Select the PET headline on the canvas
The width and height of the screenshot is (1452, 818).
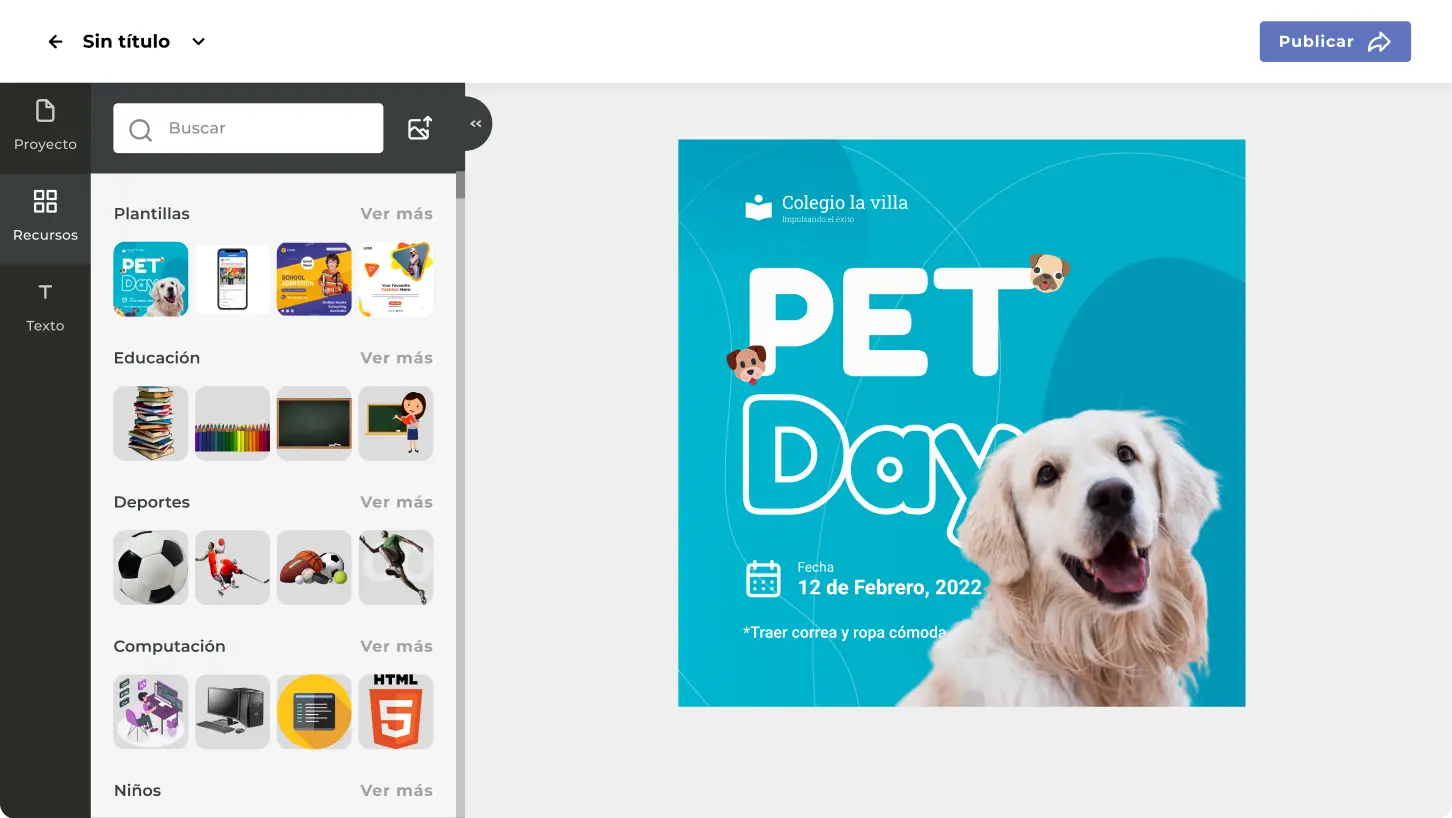coord(890,322)
